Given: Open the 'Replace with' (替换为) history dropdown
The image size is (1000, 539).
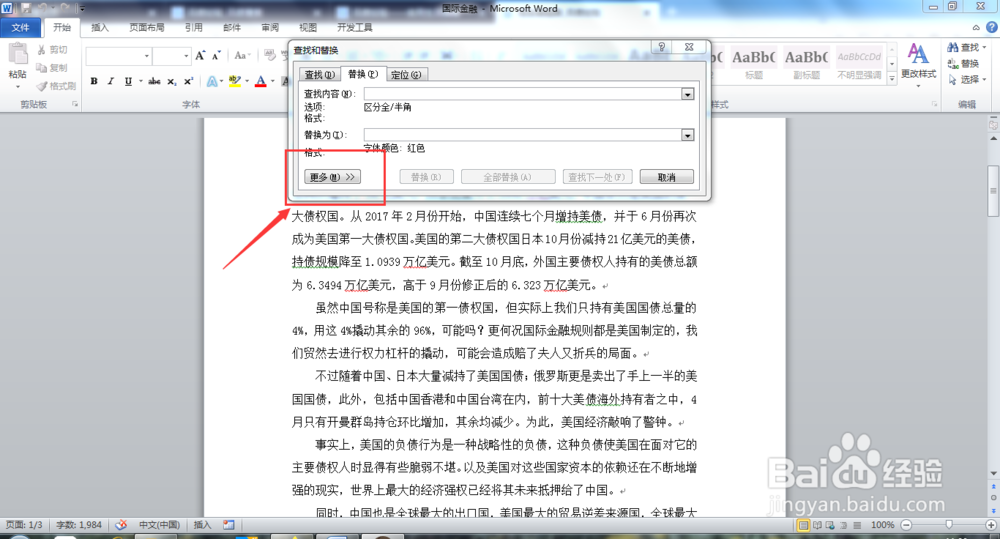Looking at the screenshot, I should point(688,135).
